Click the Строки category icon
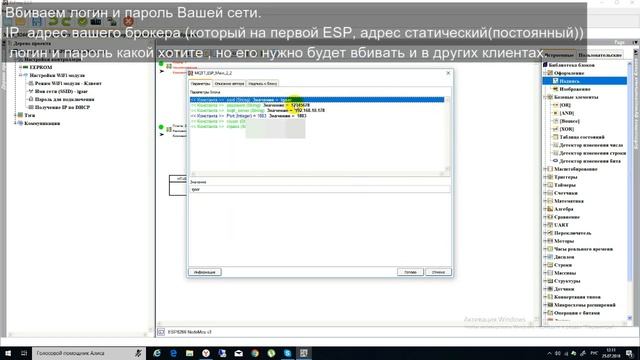This screenshot has height=360, width=640. click(x=550, y=265)
